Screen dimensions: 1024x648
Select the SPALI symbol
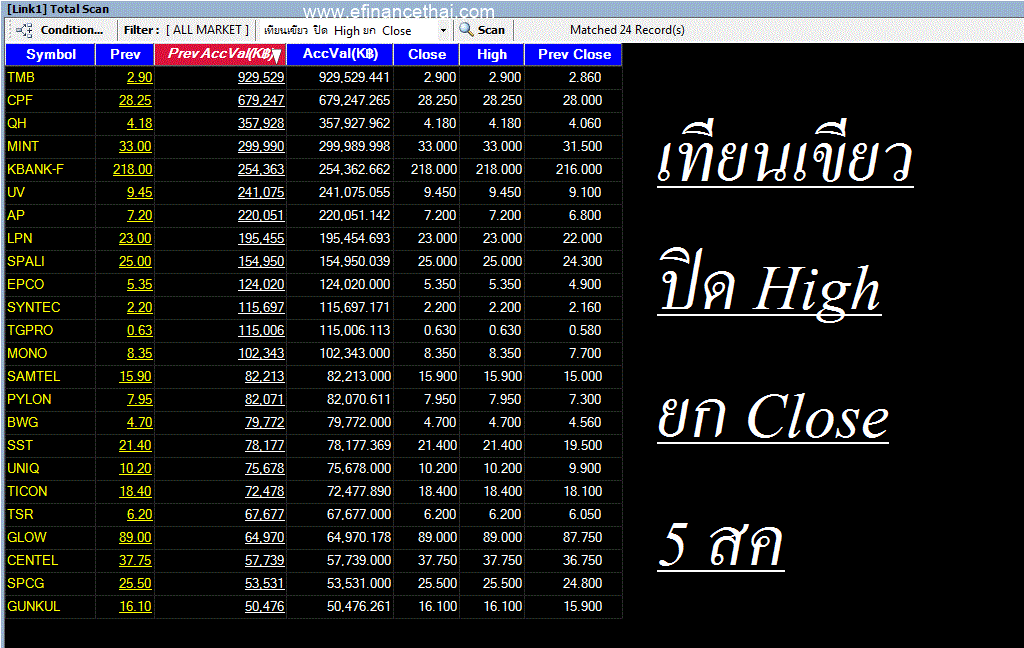[x=26, y=261]
